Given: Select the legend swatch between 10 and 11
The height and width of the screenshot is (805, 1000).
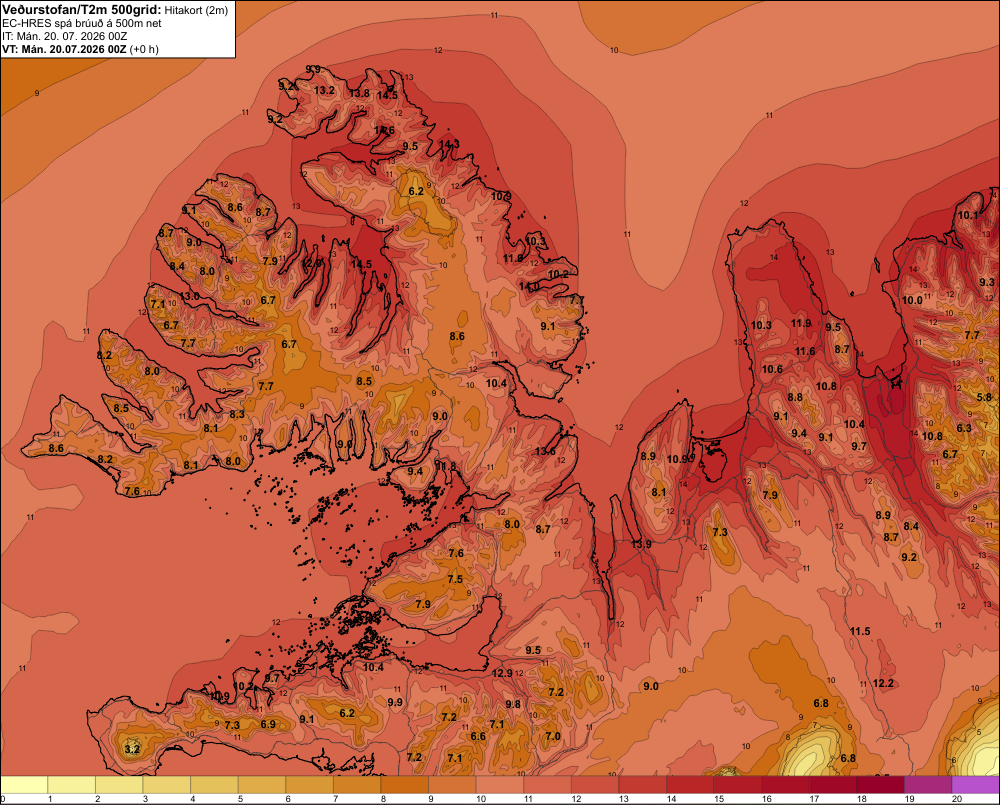Looking at the screenshot, I should tap(500, 785).
